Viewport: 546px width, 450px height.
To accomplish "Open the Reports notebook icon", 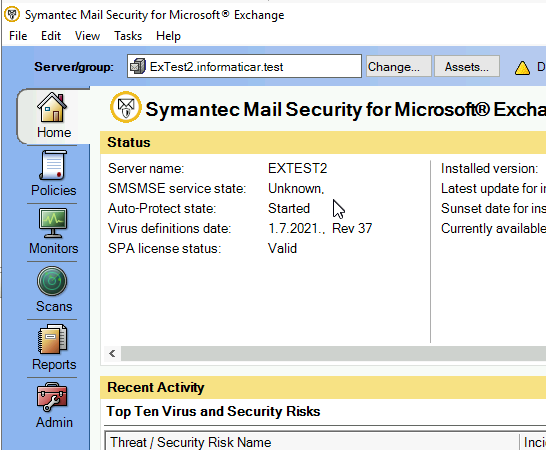I will (53, 339).
